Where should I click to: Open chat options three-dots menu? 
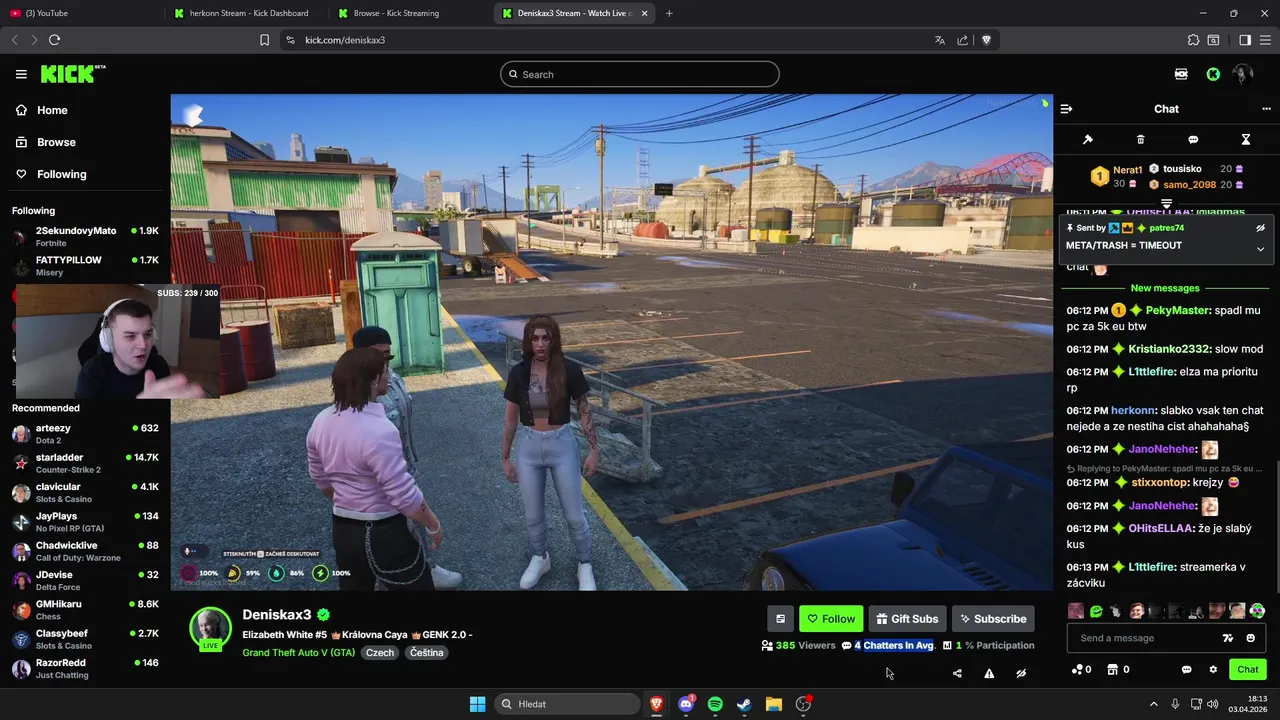tap(1266, 109)
